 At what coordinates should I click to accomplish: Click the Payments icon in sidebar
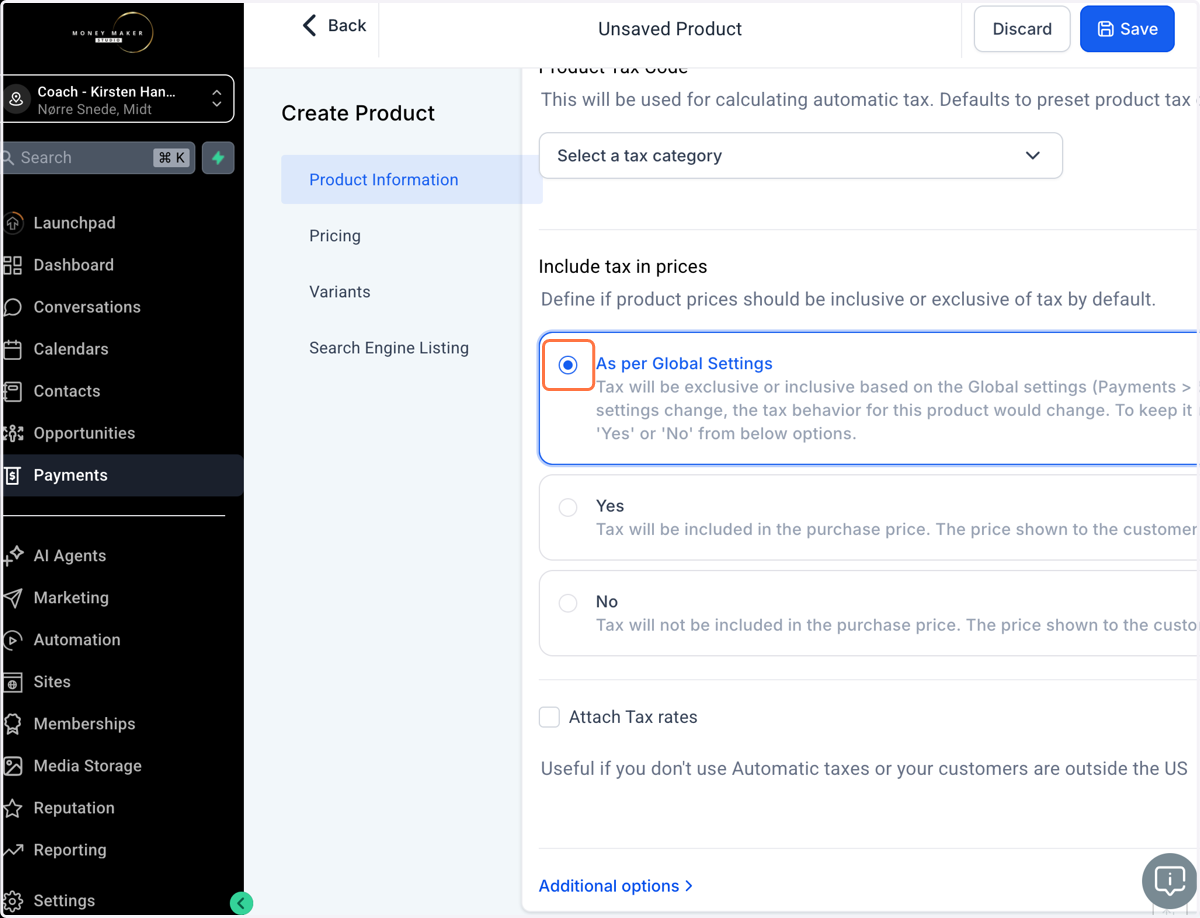coord(13,475)
